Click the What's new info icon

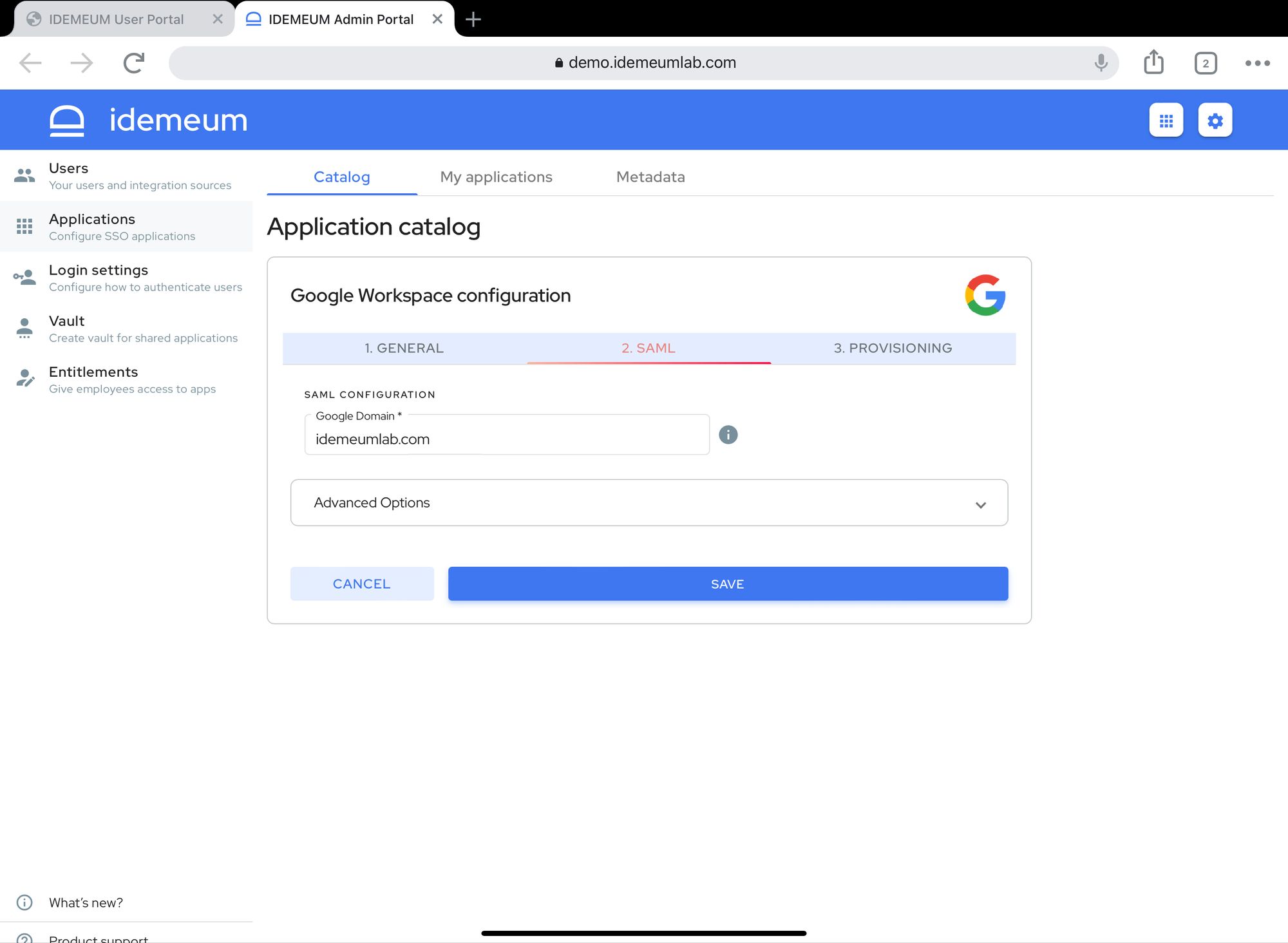point(24,902)
